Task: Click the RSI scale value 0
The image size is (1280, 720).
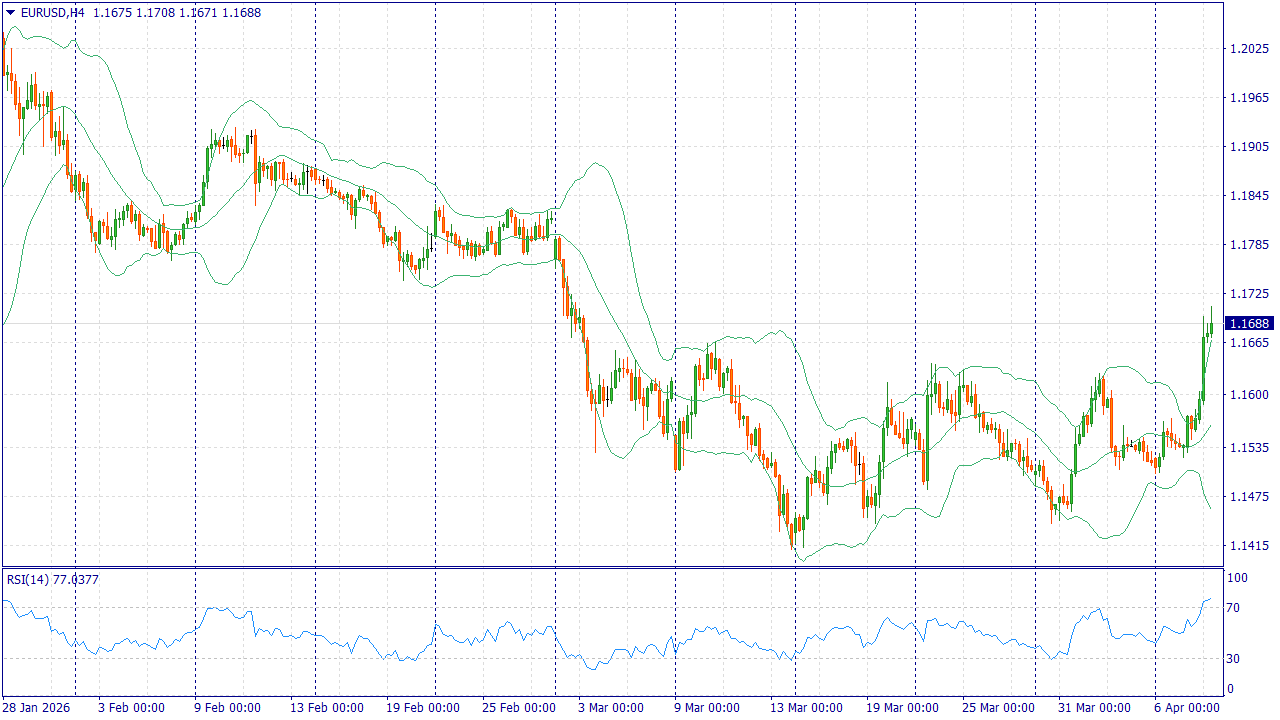Action: pos(1231,689)
